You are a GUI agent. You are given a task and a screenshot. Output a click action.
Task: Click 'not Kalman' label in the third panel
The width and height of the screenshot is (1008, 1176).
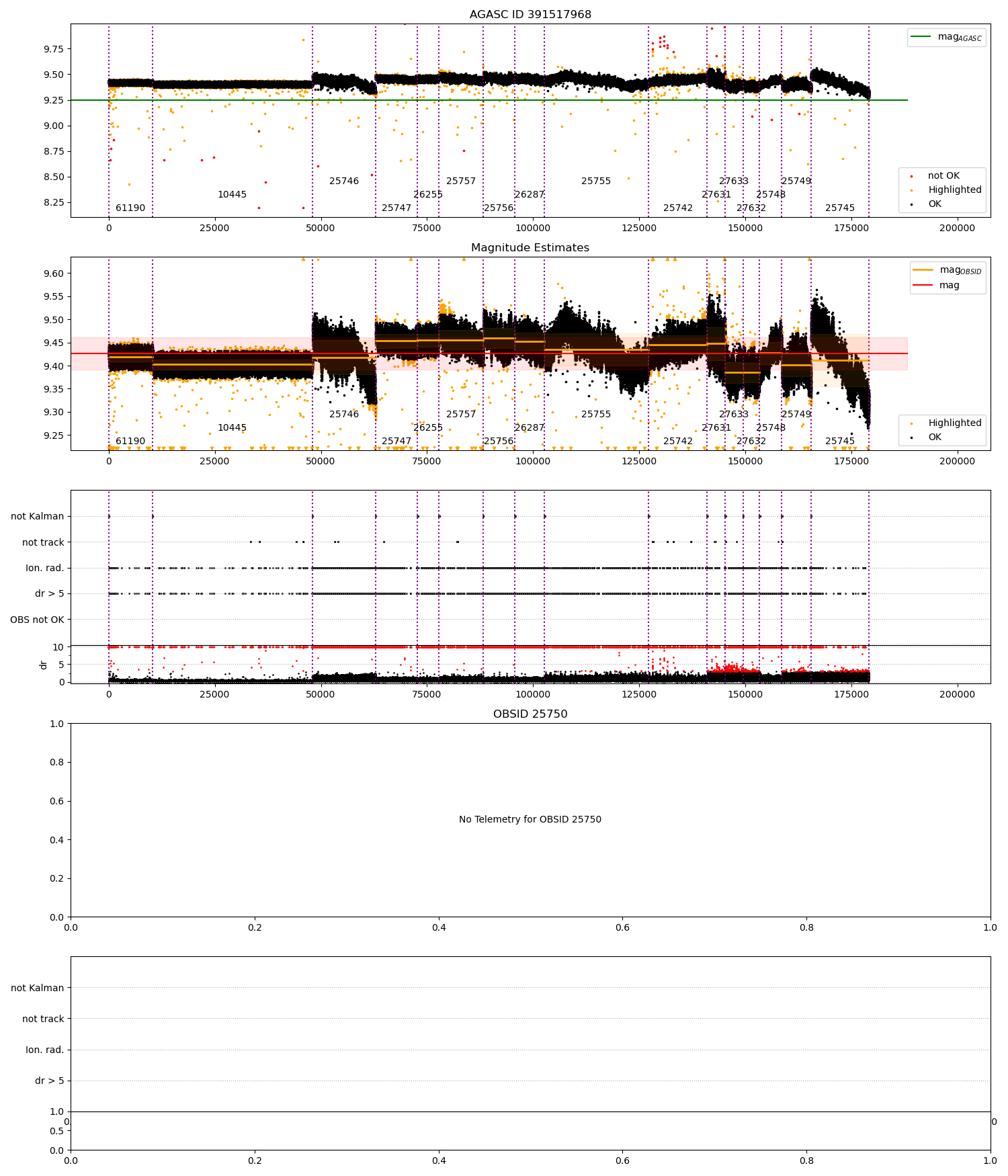(38, 517)
